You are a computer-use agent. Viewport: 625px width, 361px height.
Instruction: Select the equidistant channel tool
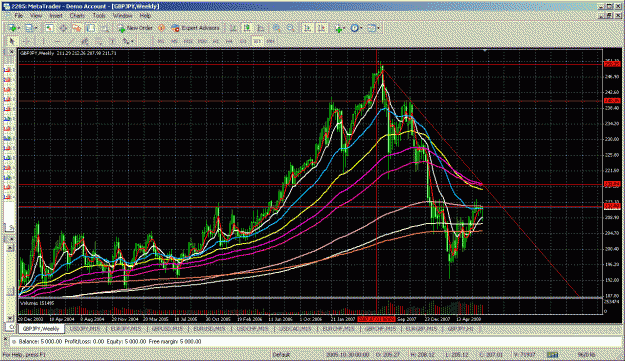(x=85, y=41)
